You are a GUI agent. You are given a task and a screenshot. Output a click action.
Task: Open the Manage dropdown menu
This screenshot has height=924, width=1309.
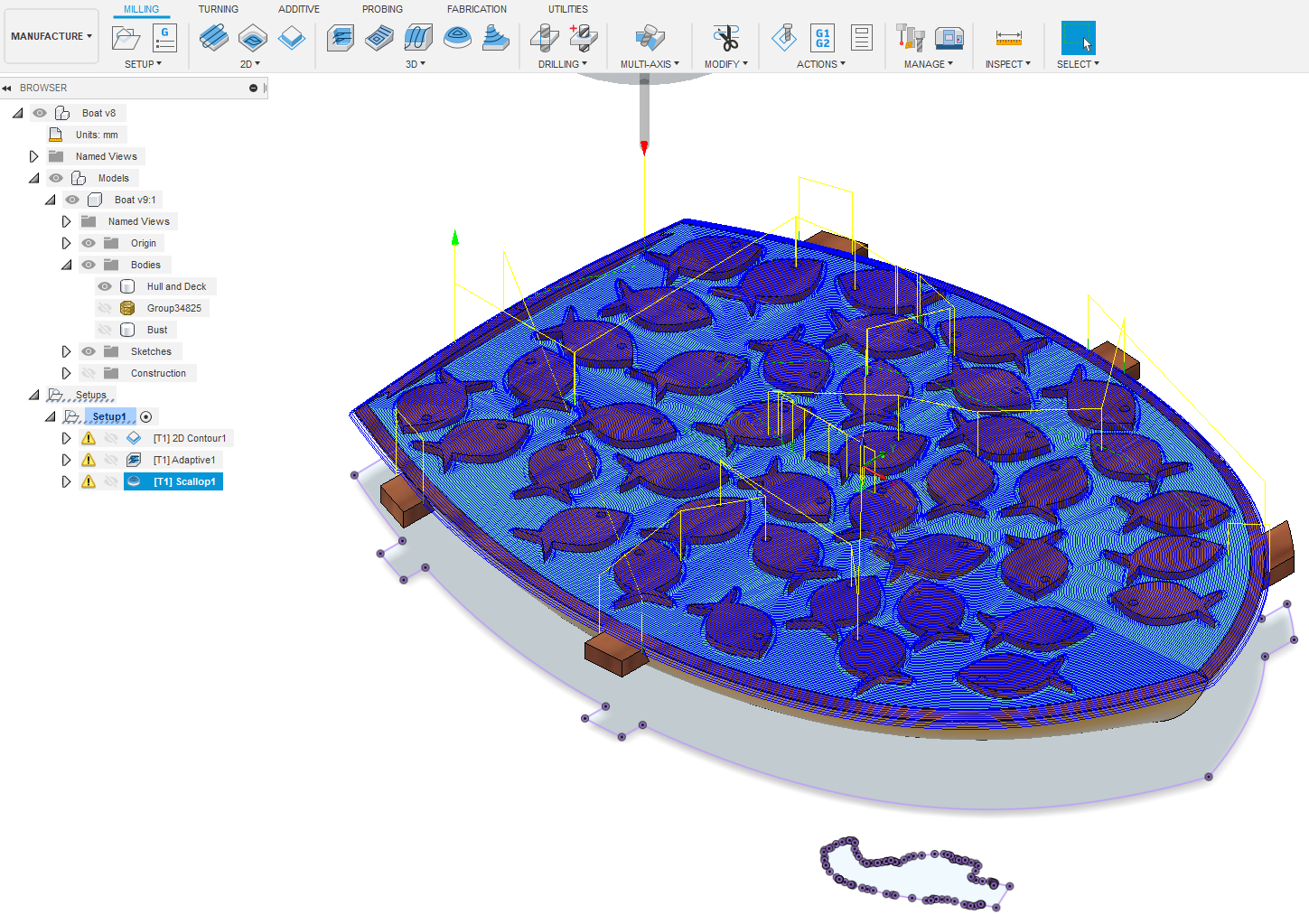929,64
